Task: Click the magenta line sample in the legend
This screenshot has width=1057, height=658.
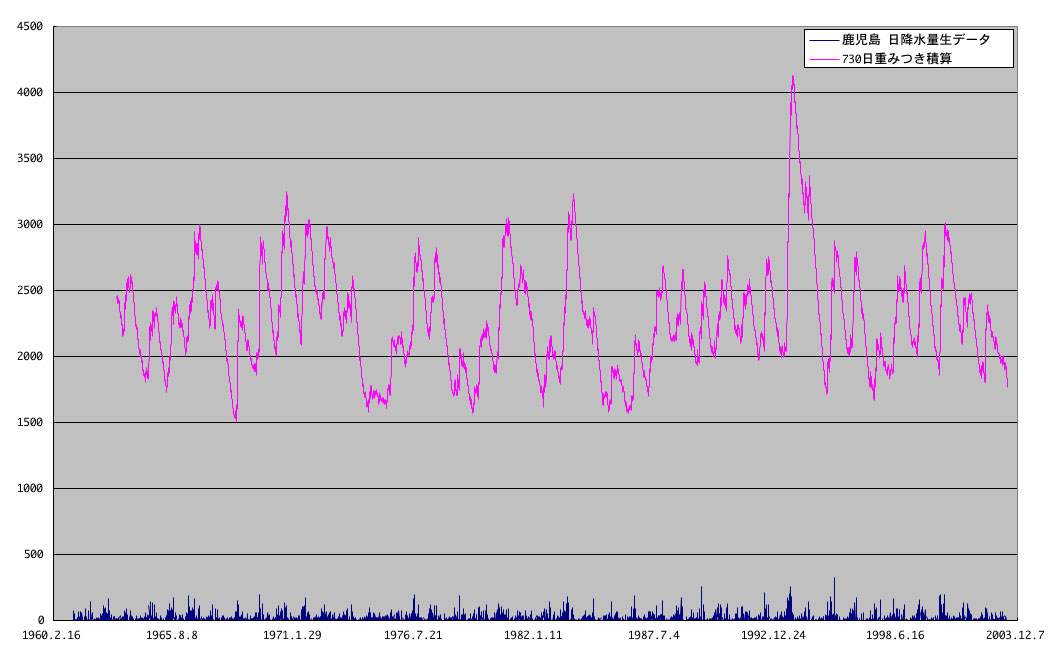Action: [x=824, y=59]
